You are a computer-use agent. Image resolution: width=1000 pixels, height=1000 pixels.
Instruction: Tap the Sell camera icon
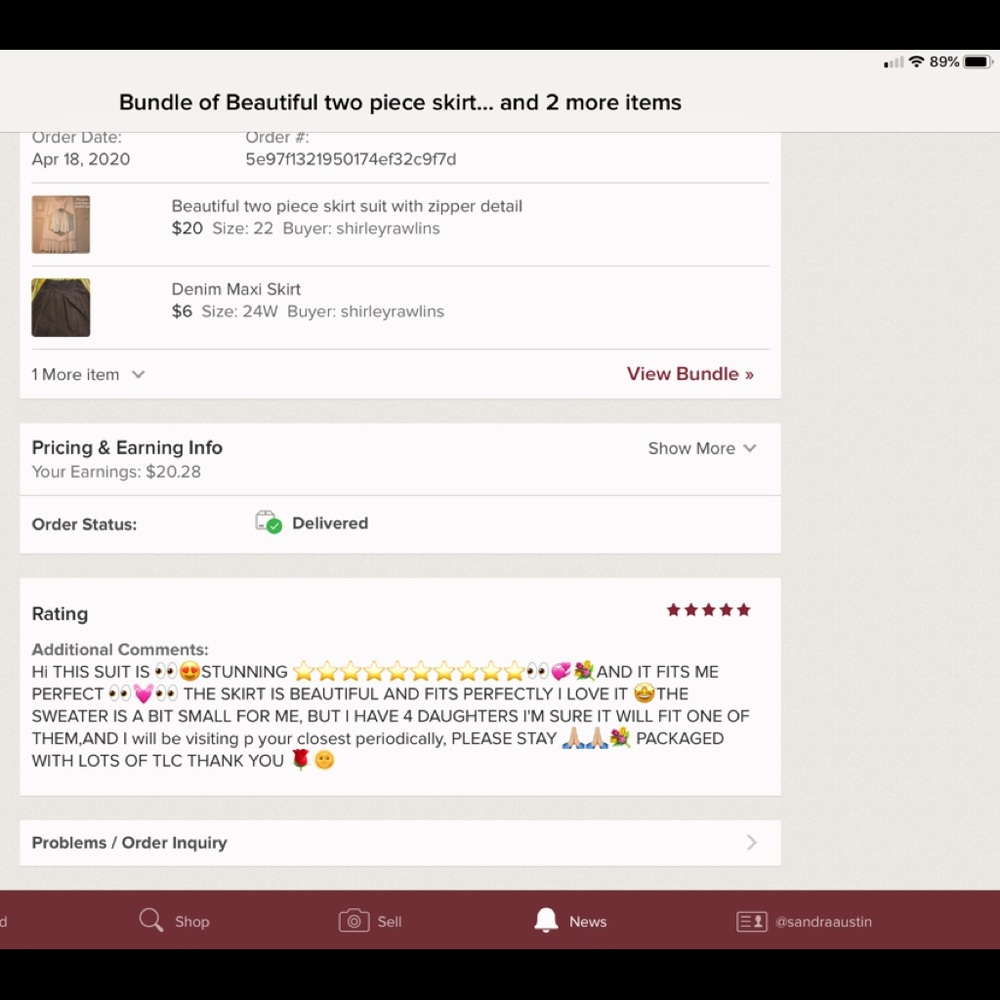(354, 921)
